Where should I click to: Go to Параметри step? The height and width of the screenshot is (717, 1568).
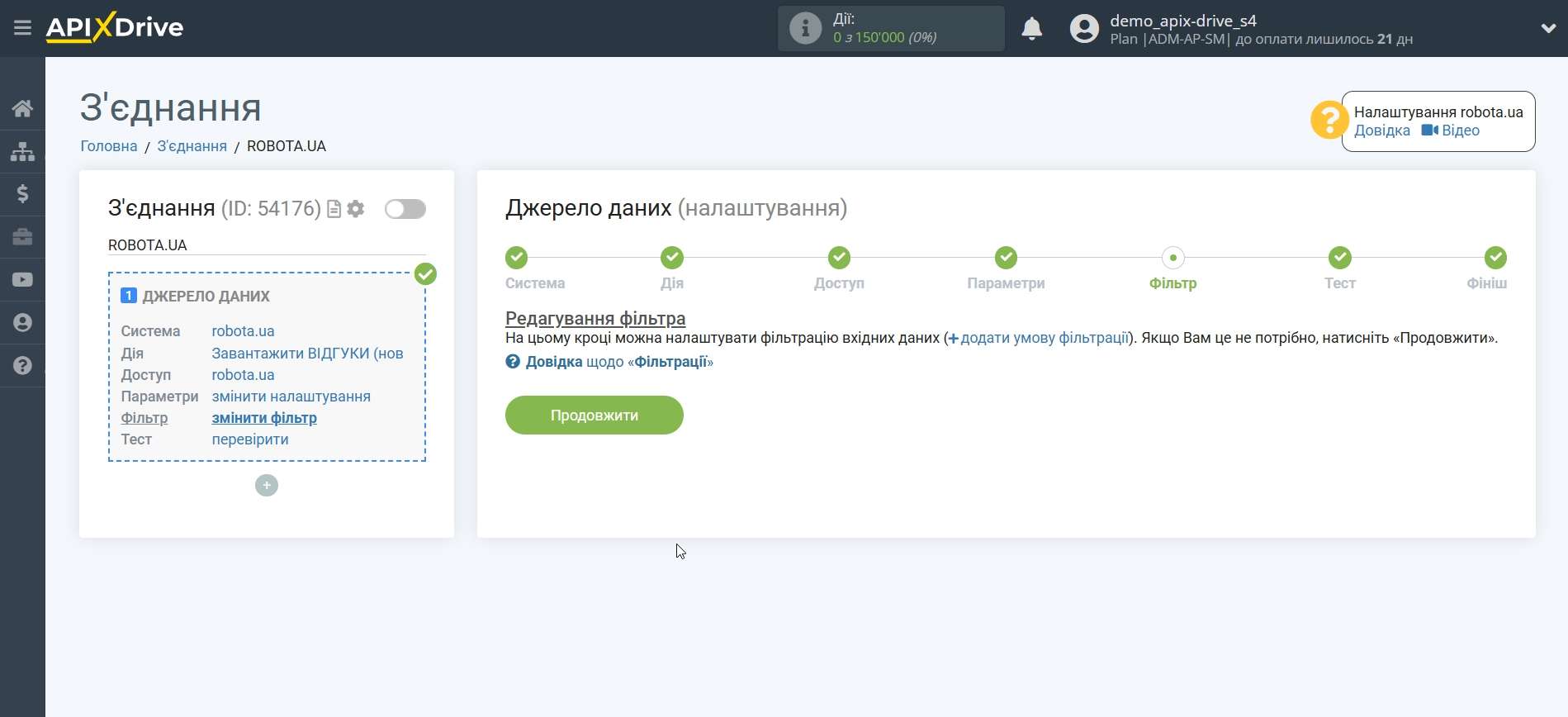1006,258
